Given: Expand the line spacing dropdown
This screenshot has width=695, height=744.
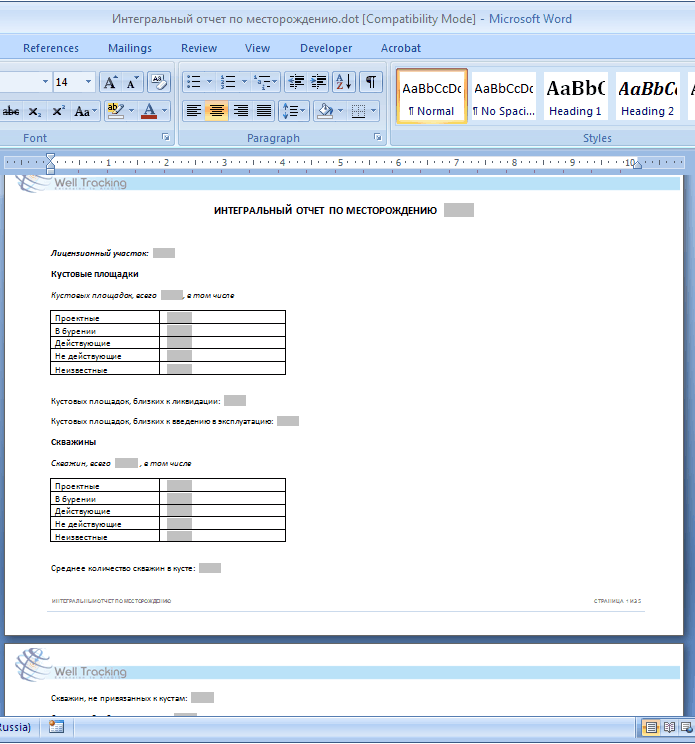Looking at the screenshot, I should pyautogui.click(x=301, y=111).
